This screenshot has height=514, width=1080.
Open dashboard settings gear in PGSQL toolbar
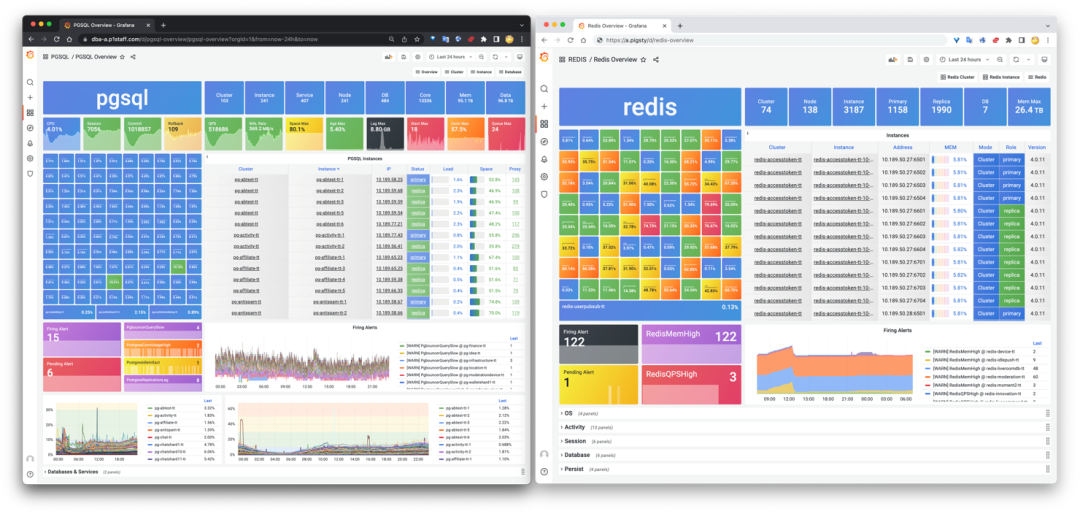(417, 56)
